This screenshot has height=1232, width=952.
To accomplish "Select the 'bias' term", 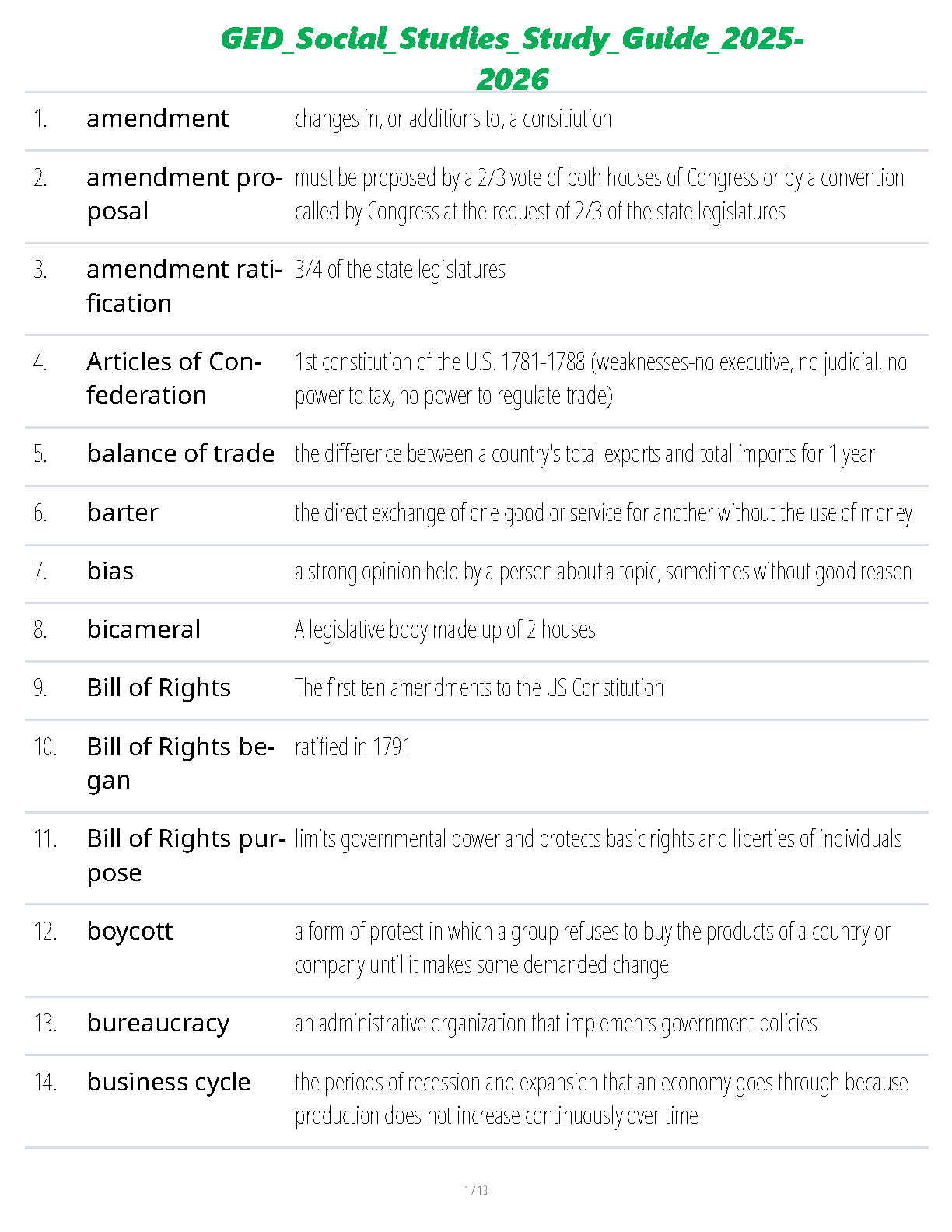I will point(110,571).
